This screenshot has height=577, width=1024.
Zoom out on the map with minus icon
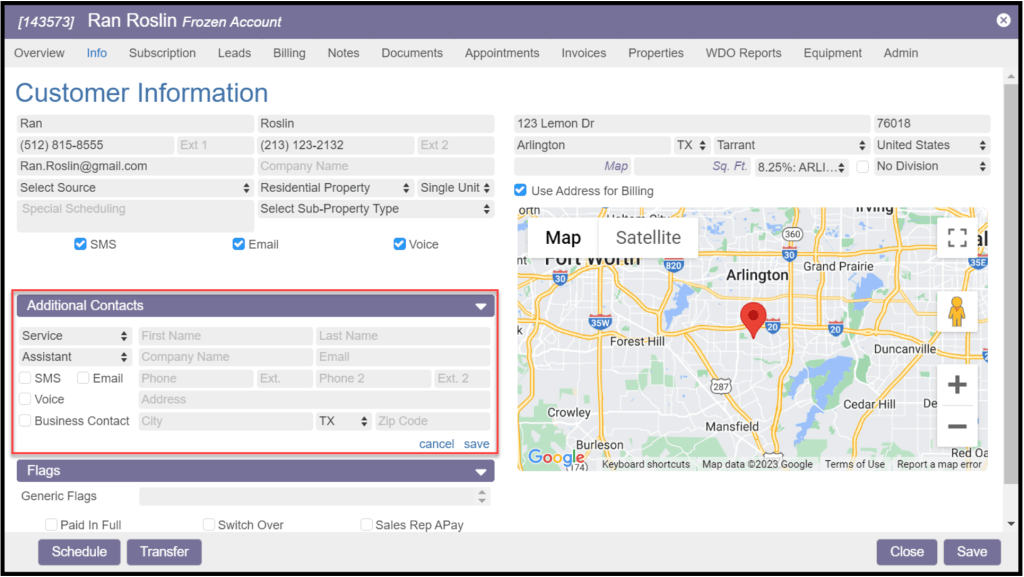click(x=956, y=427)
